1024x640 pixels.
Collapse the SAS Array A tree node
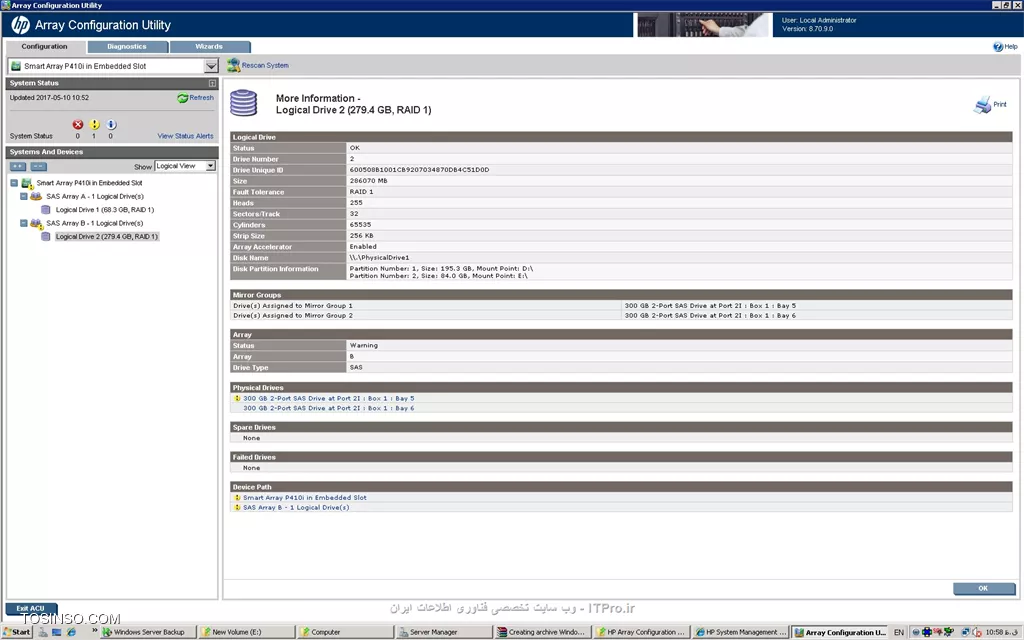pyautogui.click(x=24, y=197)
